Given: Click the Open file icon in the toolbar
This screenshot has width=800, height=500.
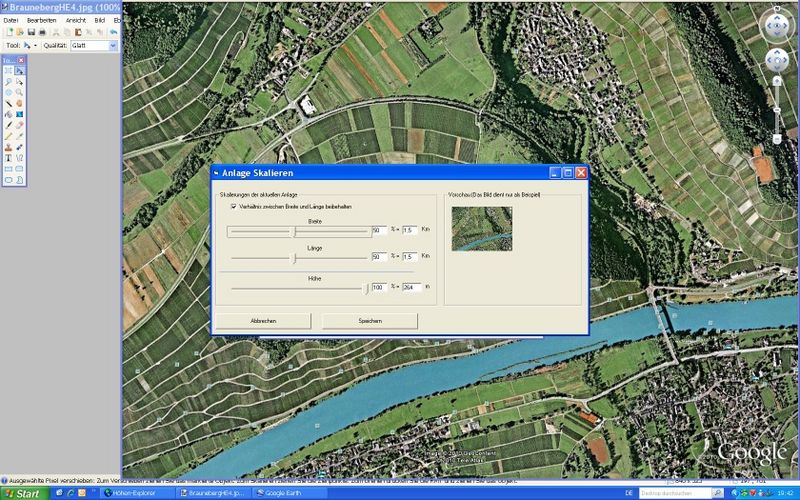Looking at the screenshot, I should [x=20, y=32].
